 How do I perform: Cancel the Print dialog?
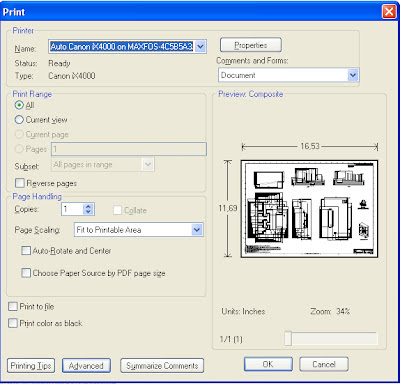coord(324,364)
